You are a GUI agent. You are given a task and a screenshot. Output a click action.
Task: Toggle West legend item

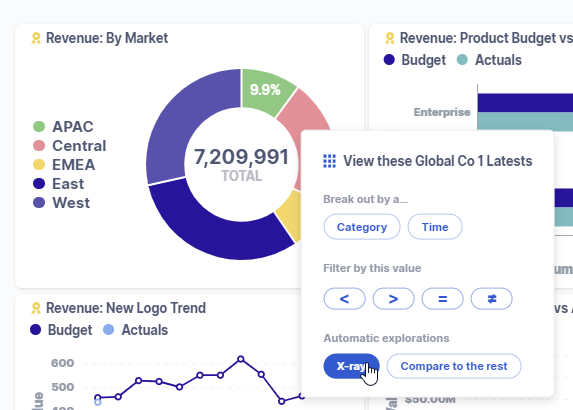[x=61, y=203]
